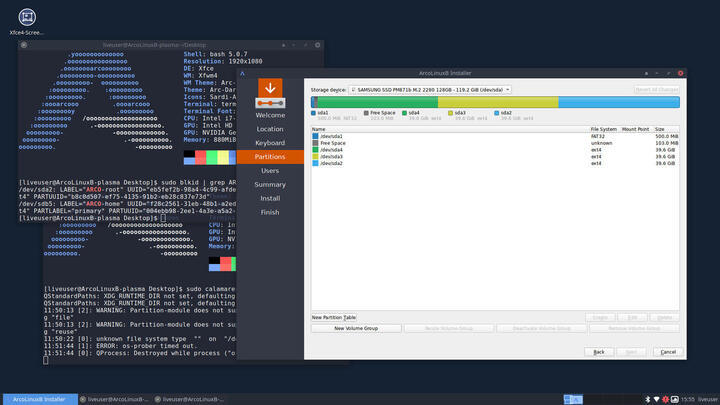The height and width of the screenshot is (405, 720).
Task: Click the greyed Remove Volume Group button
Action: (634, 328)
